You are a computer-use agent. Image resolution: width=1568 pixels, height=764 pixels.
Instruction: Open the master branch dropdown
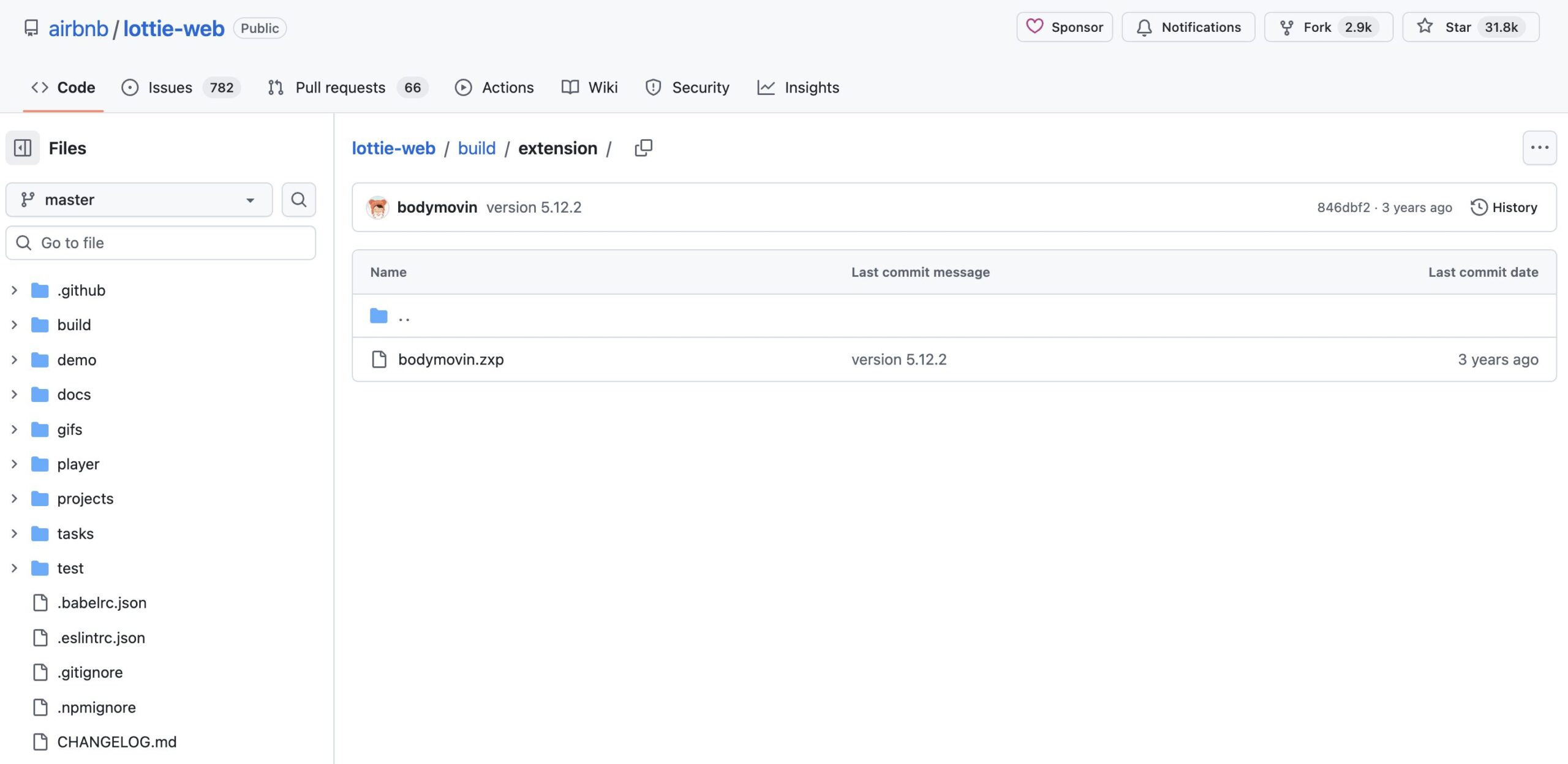pos(139,200)
